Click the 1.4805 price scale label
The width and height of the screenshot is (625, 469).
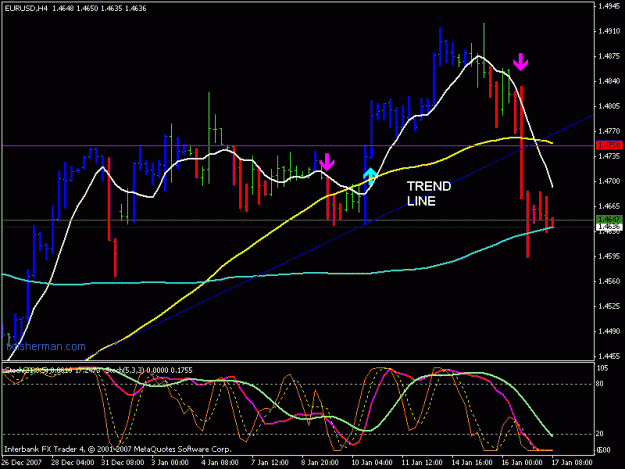click(x=609, y=106)
